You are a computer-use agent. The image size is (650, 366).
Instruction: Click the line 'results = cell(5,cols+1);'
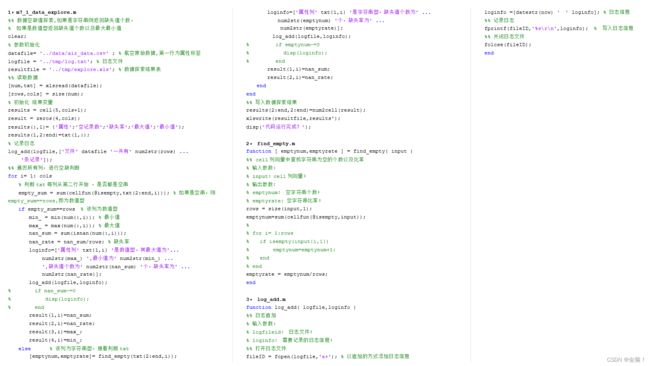click(47, 110)
